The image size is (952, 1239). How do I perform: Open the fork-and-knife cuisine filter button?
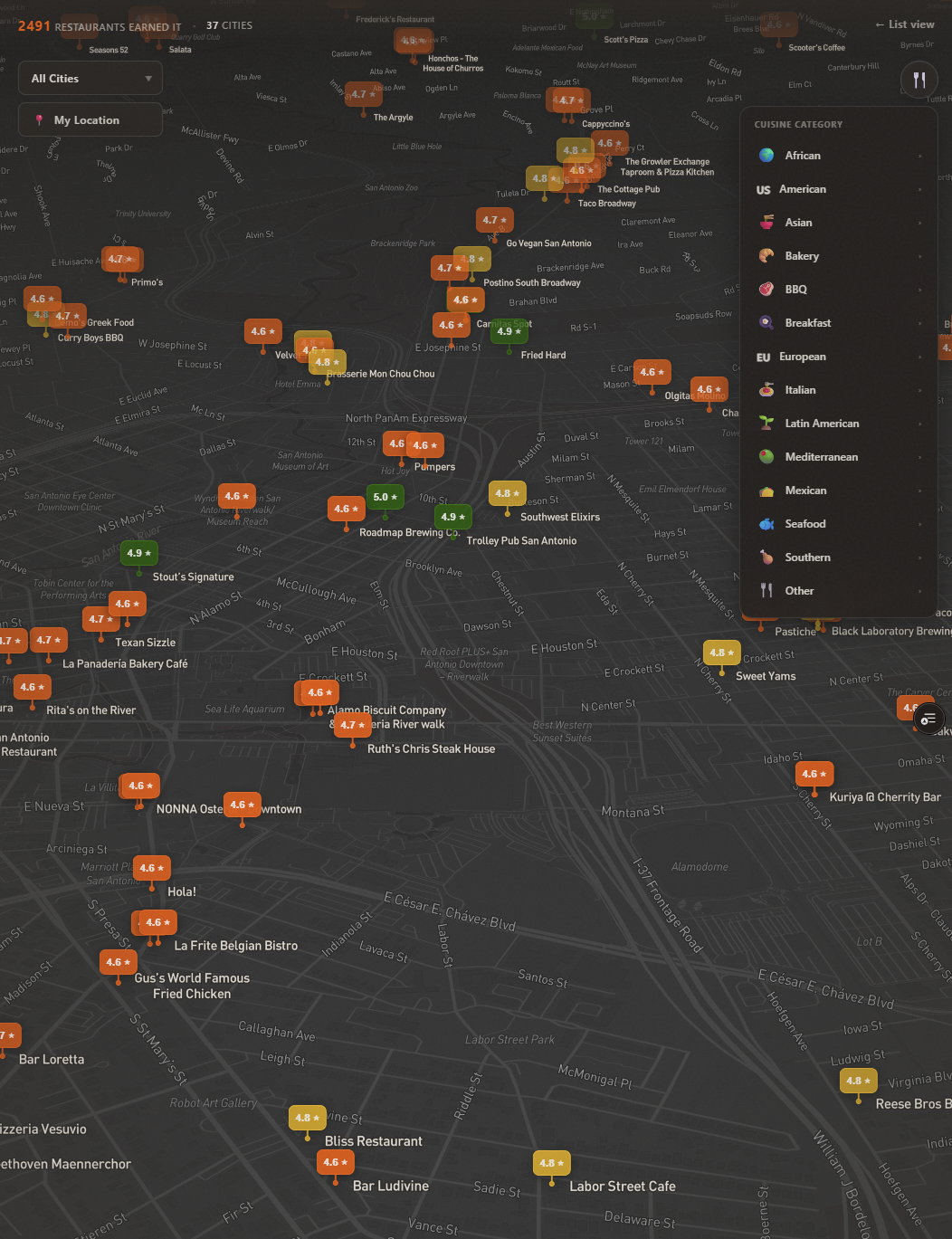click(x=919, y=80)
